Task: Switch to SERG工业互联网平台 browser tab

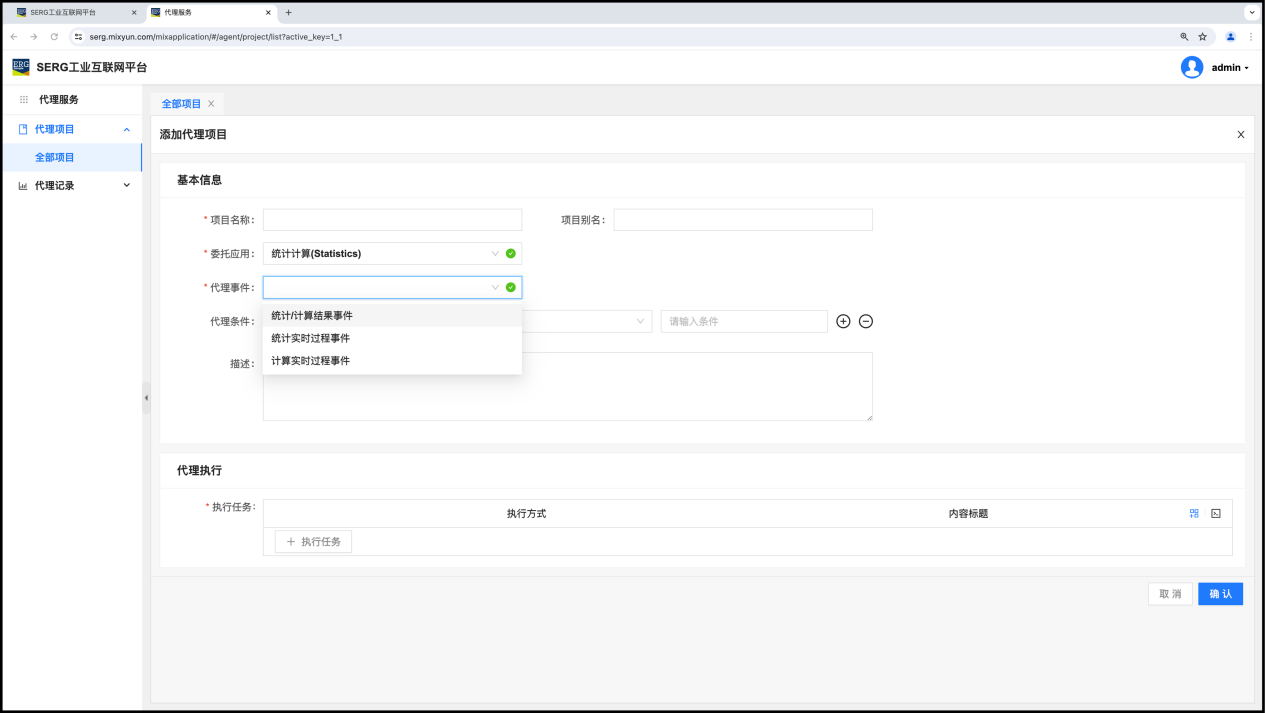Action: click(x=70, y=12)
